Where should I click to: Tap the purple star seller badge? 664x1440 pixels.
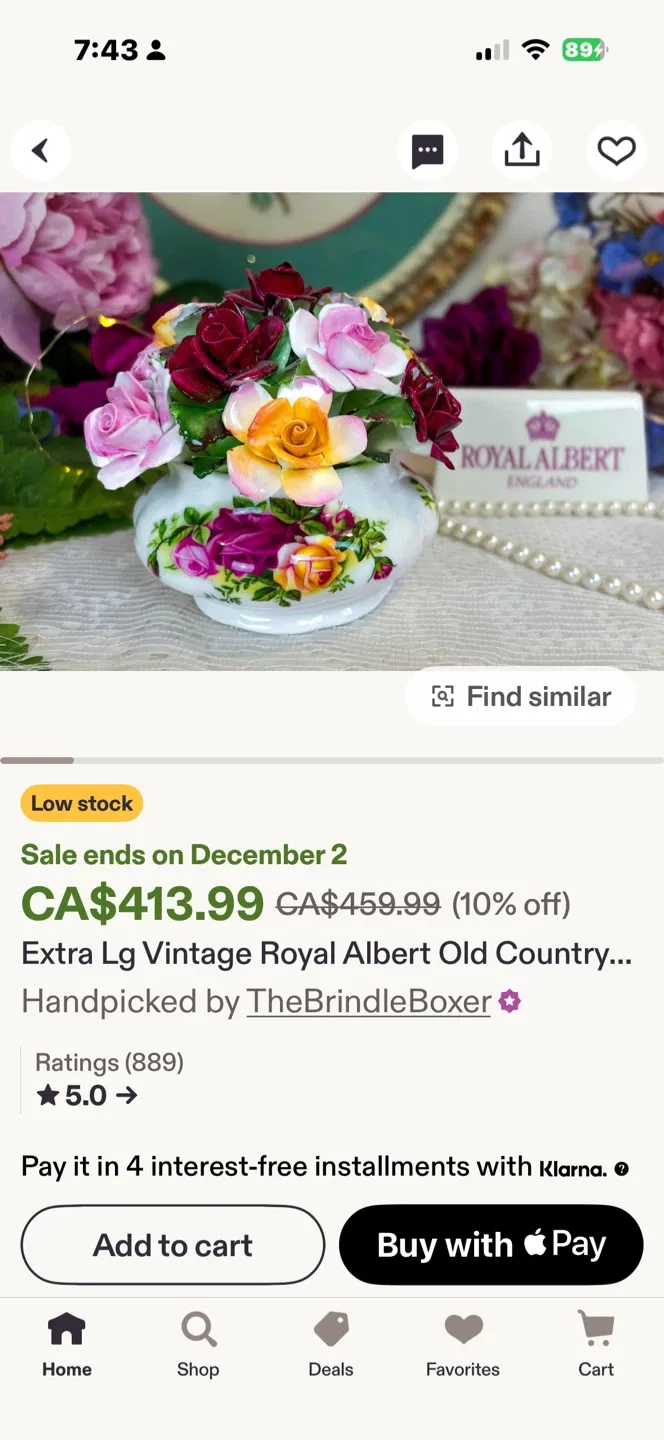509,1001
